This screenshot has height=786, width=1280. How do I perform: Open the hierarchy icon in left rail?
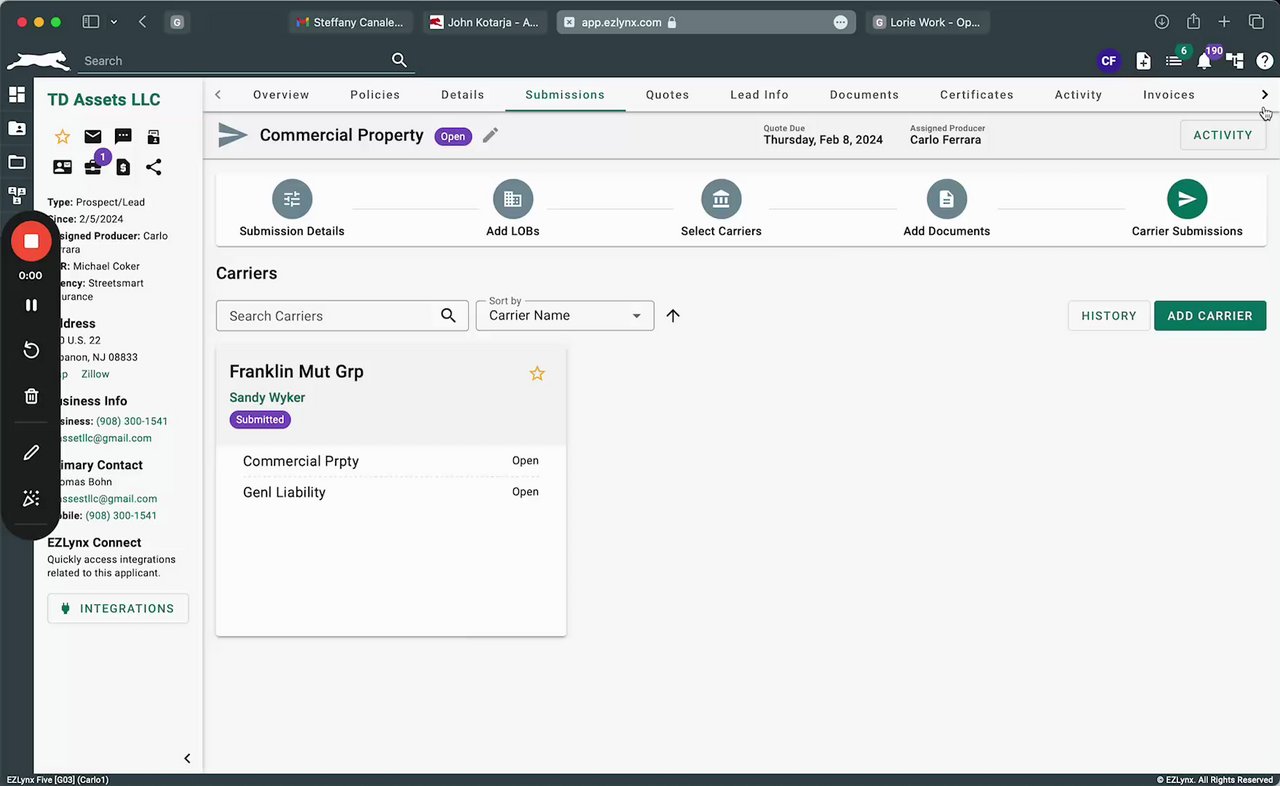click(17, 195)
